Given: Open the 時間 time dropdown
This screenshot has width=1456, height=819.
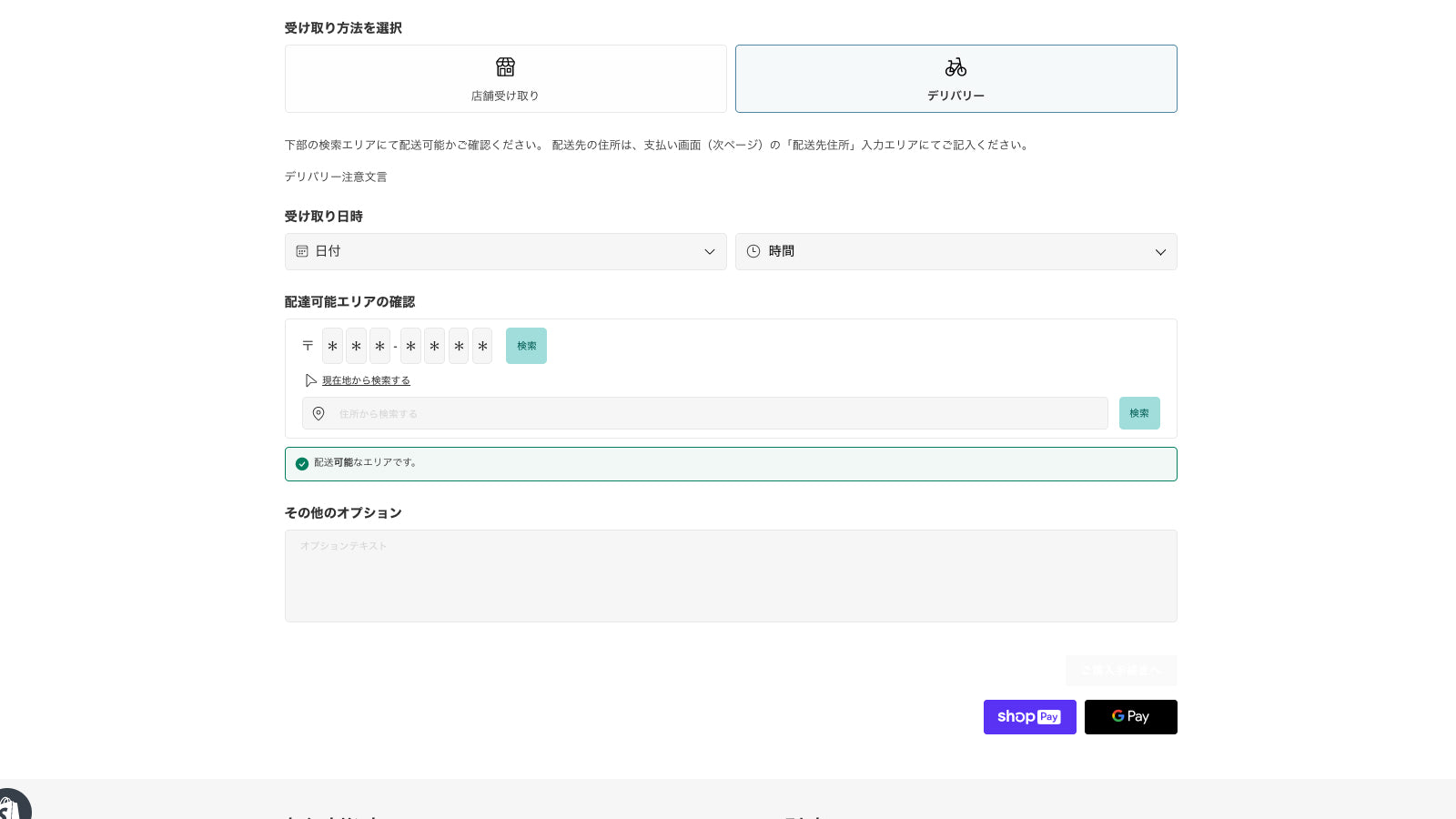Looking at the screenshot, I should [955, 251].
